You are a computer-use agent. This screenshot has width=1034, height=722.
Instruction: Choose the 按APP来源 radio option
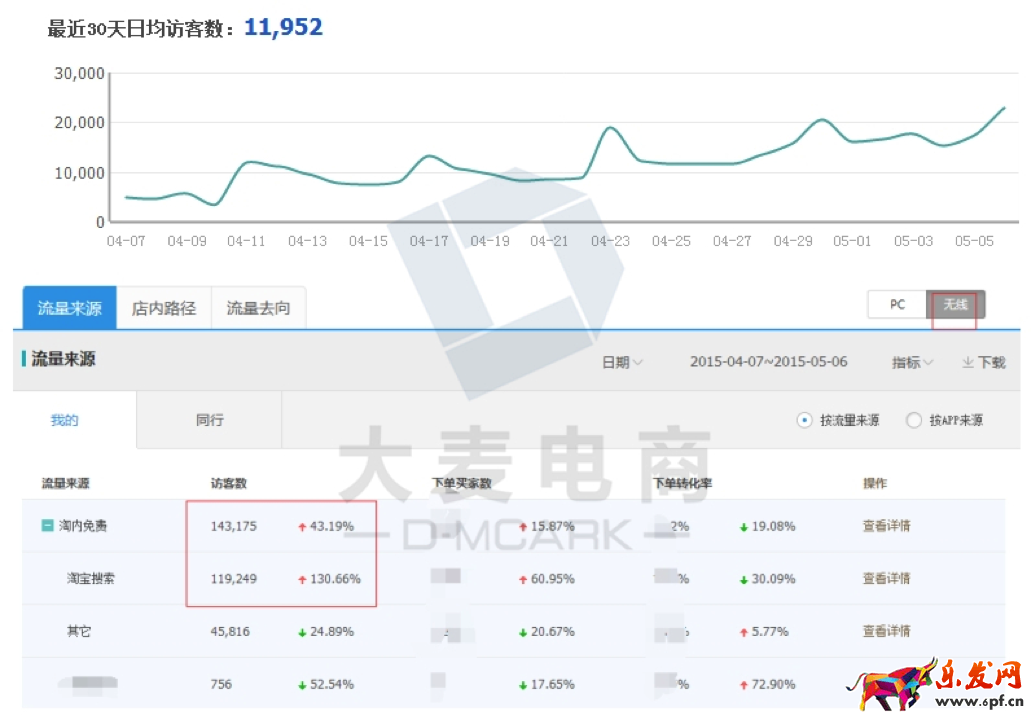pos(913,421)
